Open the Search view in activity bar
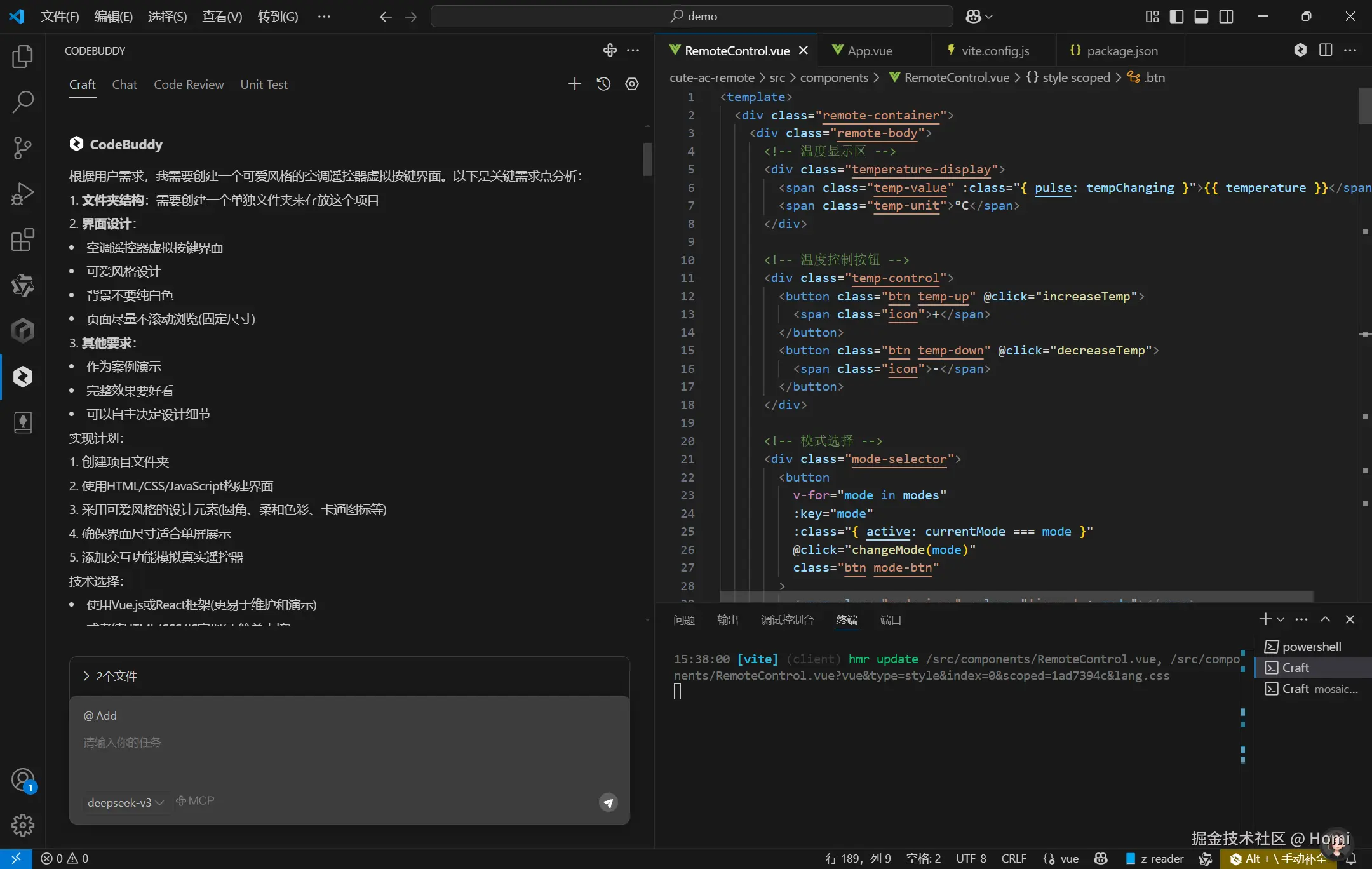The width and height of the screenshot is (1372, 869). click(x=22, y=102)
